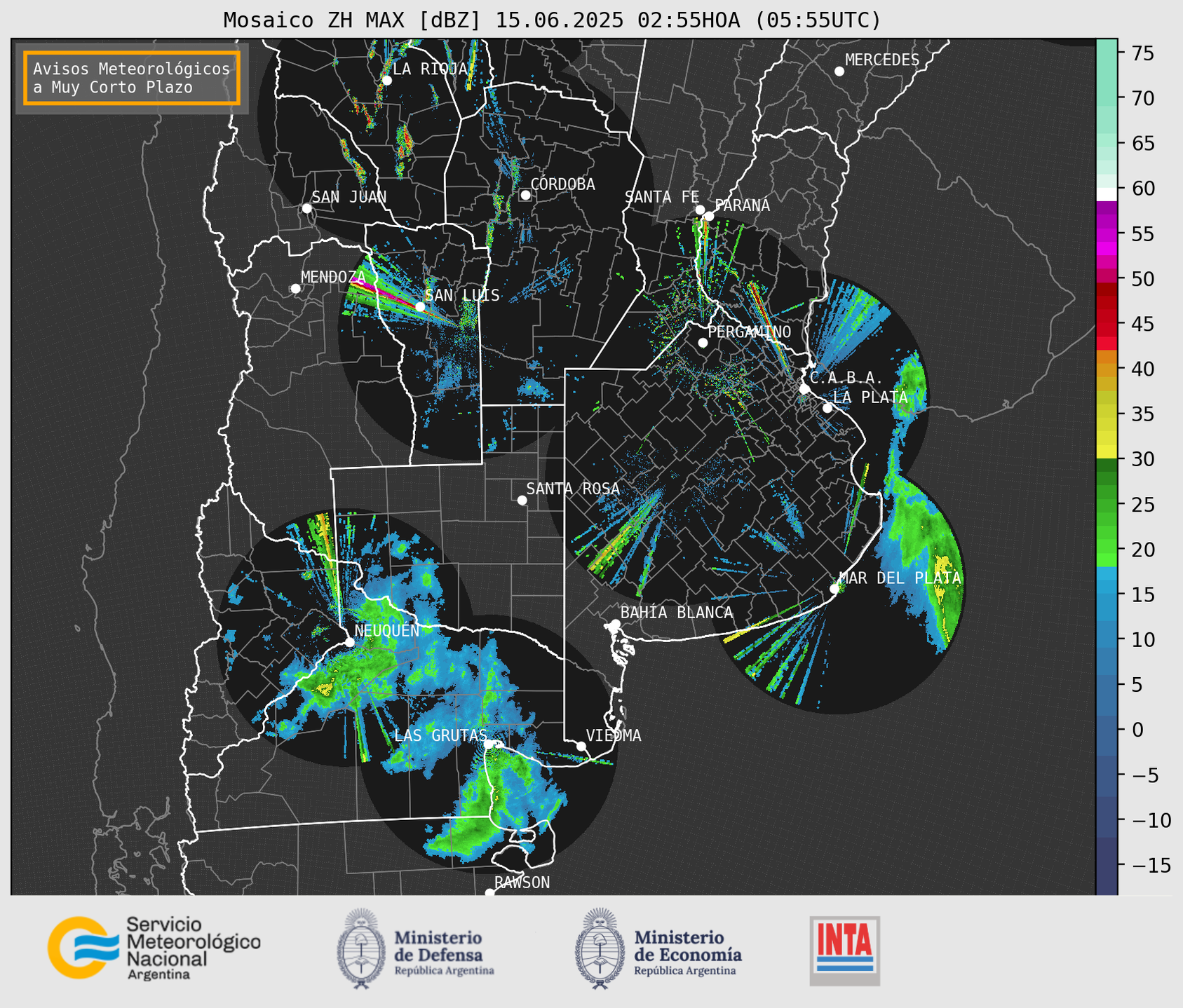The width and height of the screenshot is (1183, 1008).
Task: Click the SAN LUIS label text
Action: (x=462, y=296)
